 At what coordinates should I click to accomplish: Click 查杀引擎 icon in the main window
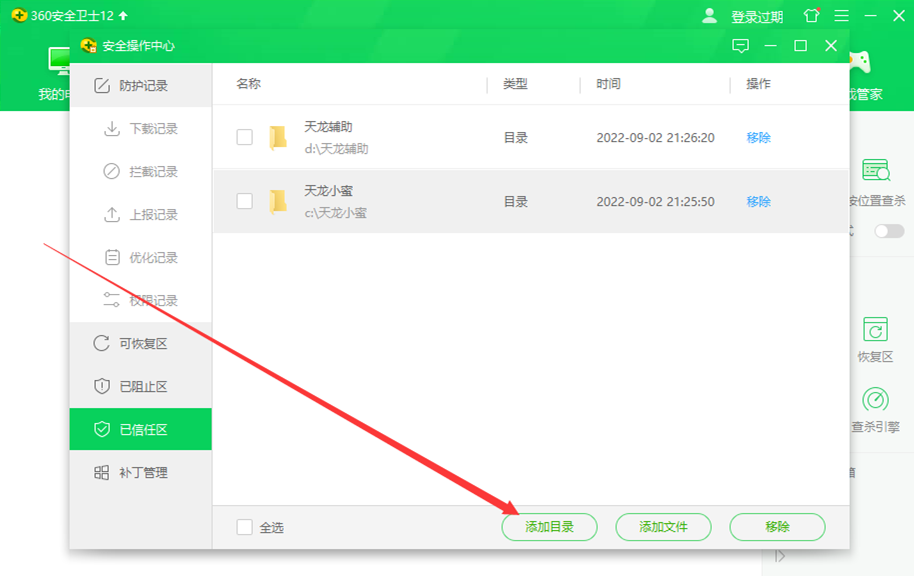(x=875, y=400)
